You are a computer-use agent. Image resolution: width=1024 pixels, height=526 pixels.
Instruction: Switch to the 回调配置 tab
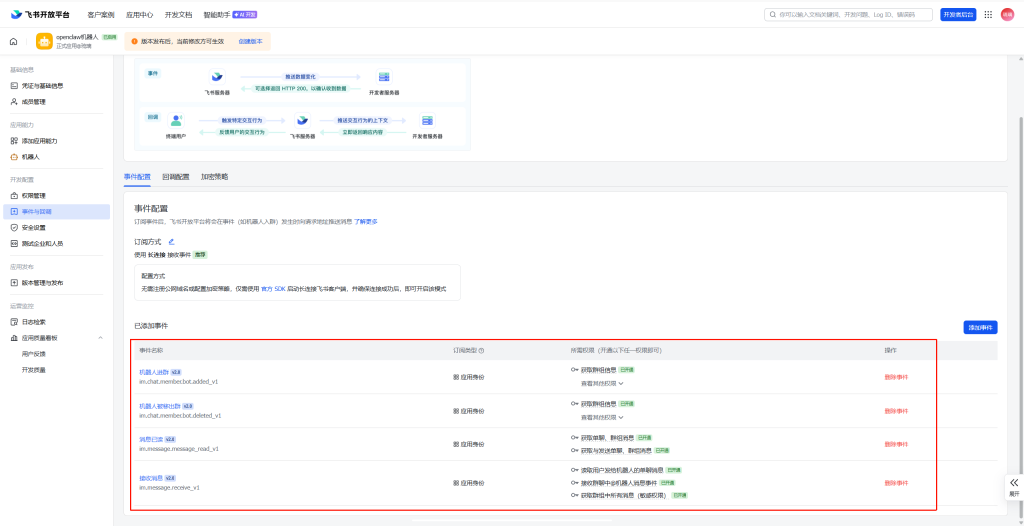175,176
